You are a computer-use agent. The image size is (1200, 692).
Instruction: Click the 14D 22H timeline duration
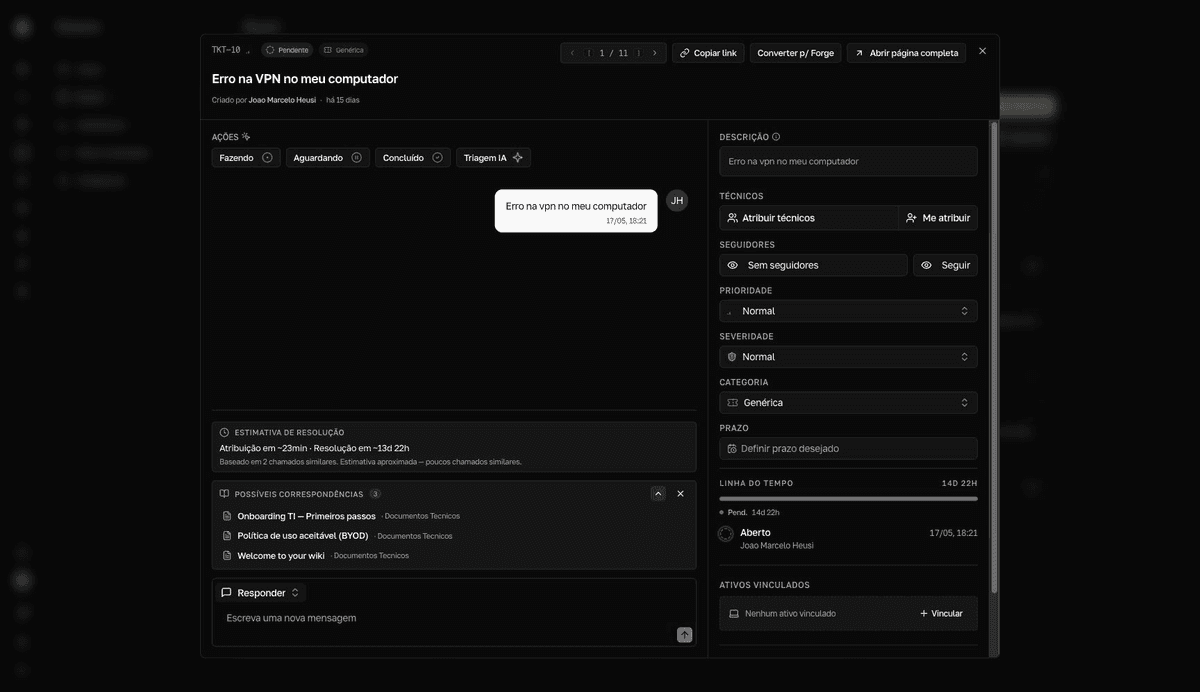(959, 484)
